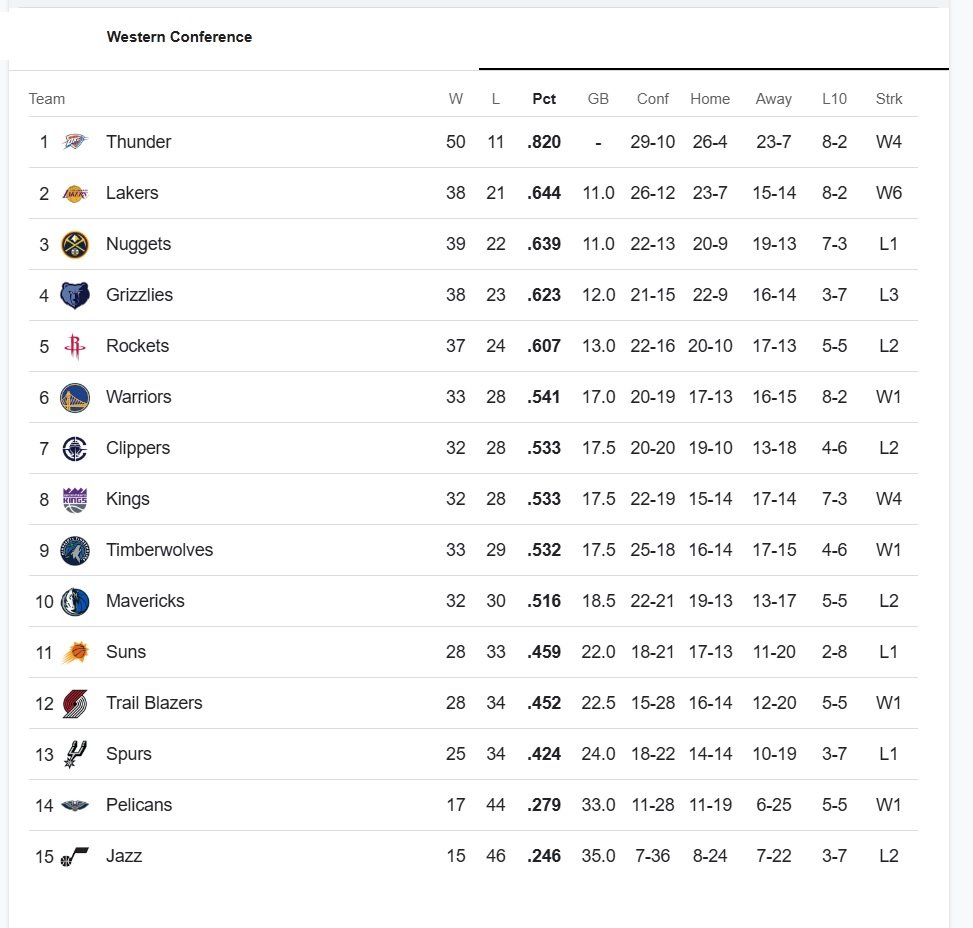
Task: Click the Spurs team logo
Action: tap(75, 754)
